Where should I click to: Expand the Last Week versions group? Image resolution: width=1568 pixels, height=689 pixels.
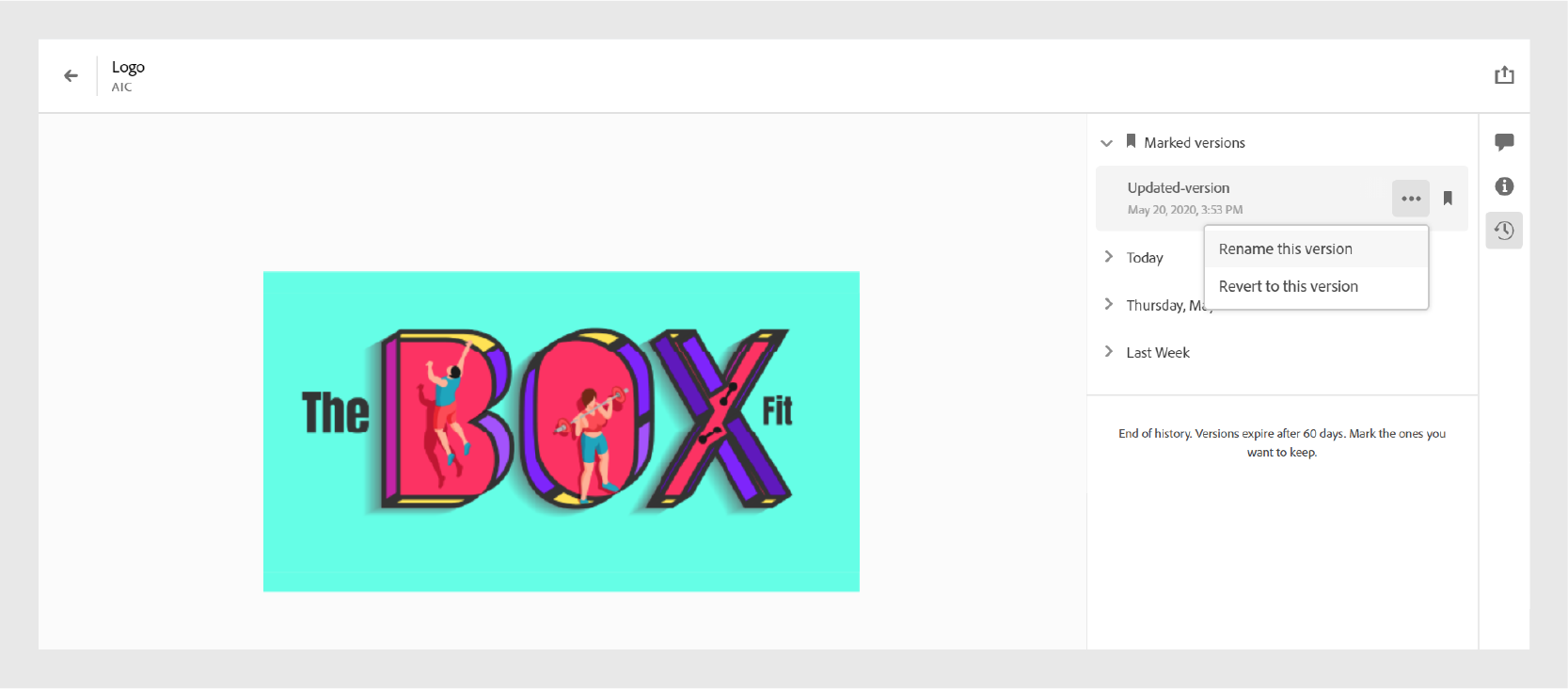tap(1109, 351)
